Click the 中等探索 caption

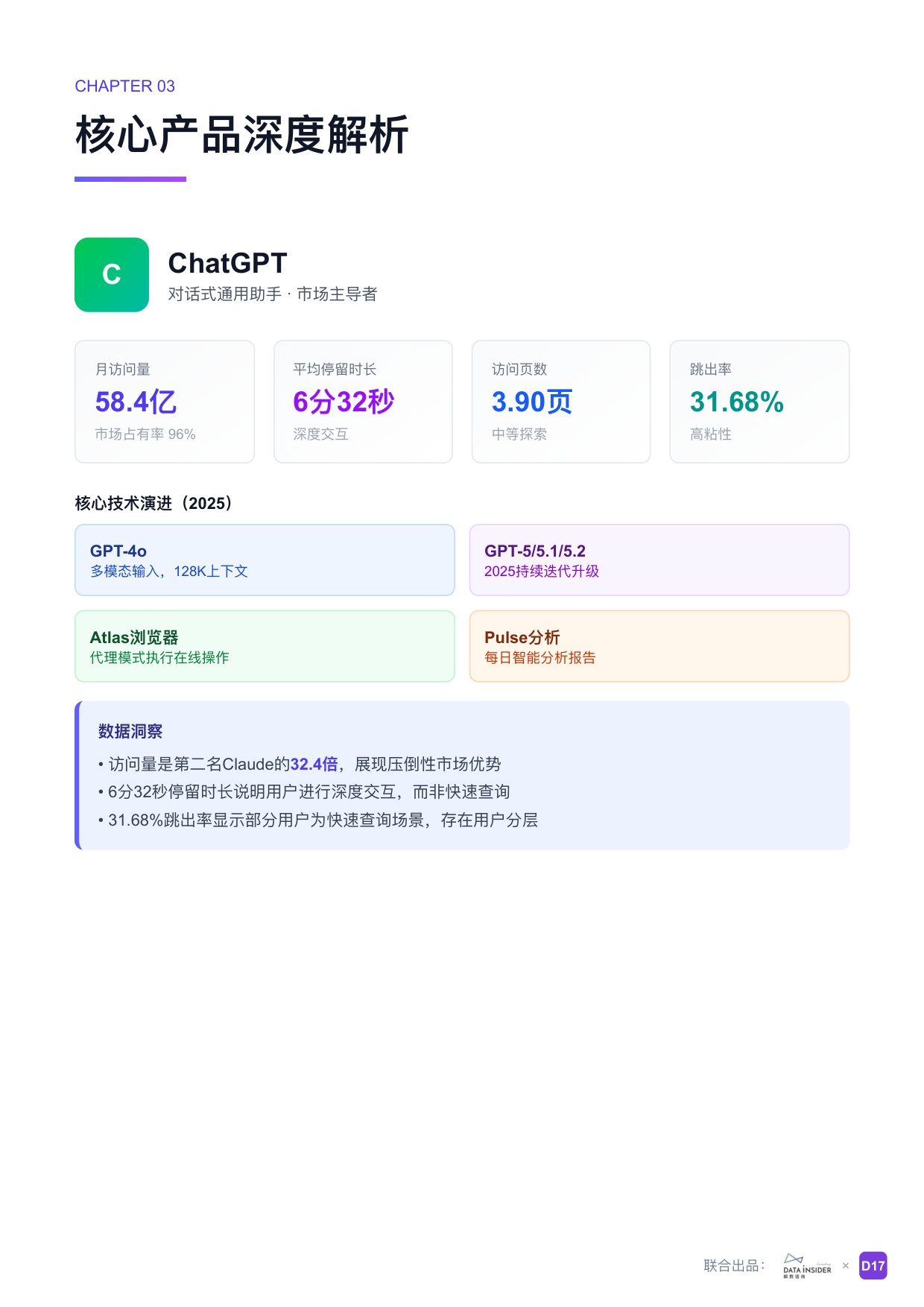click(519, 434)
